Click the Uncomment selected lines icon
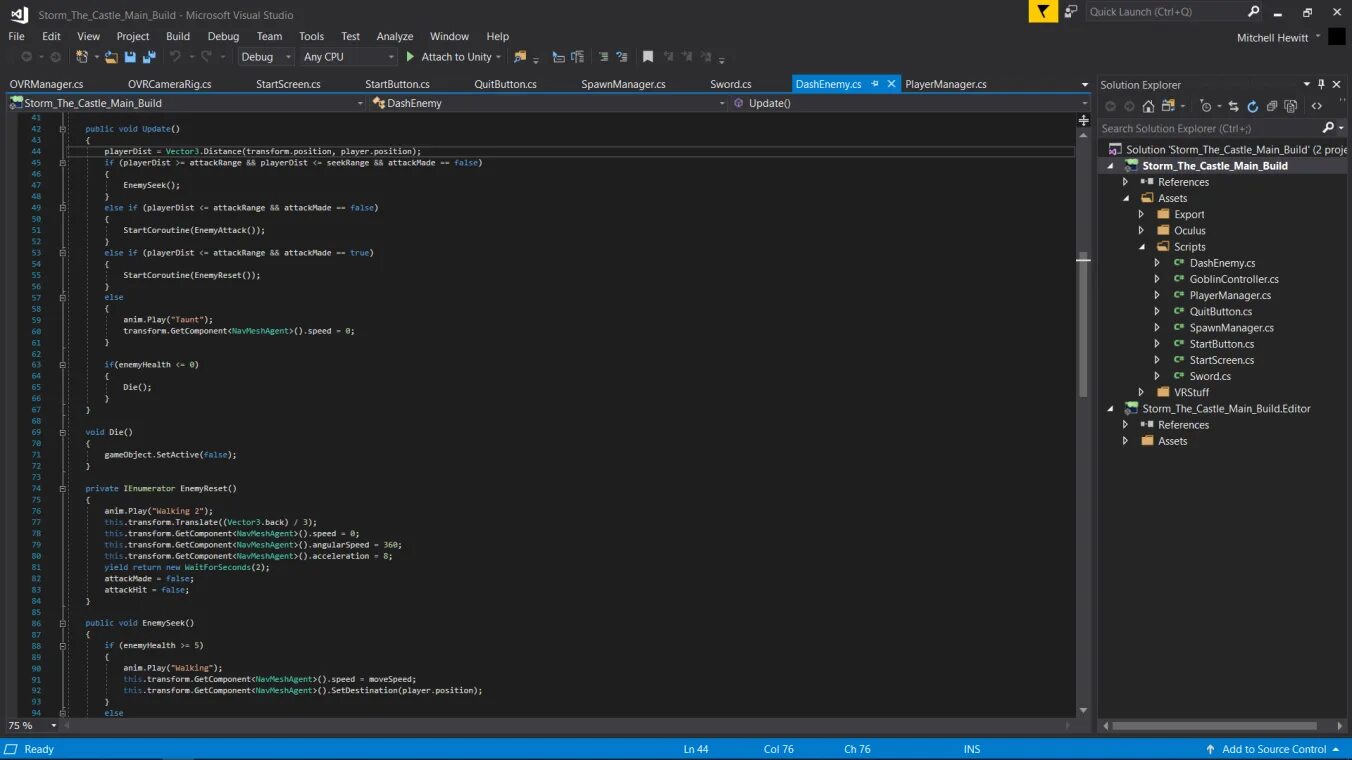This screenshot has height=760, width=1352. [x=621, y=57]
